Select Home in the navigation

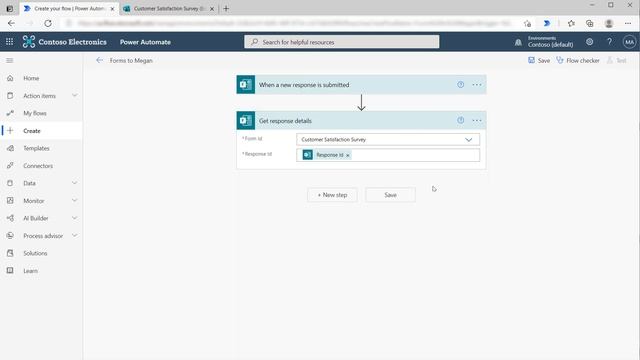pos(31,78)
